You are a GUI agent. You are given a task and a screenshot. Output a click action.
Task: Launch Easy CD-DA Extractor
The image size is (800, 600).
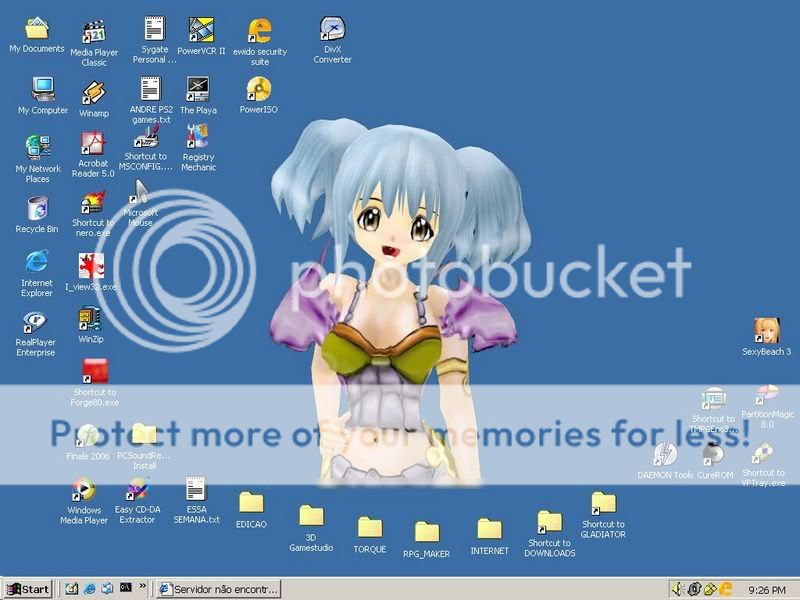point(135,490)
